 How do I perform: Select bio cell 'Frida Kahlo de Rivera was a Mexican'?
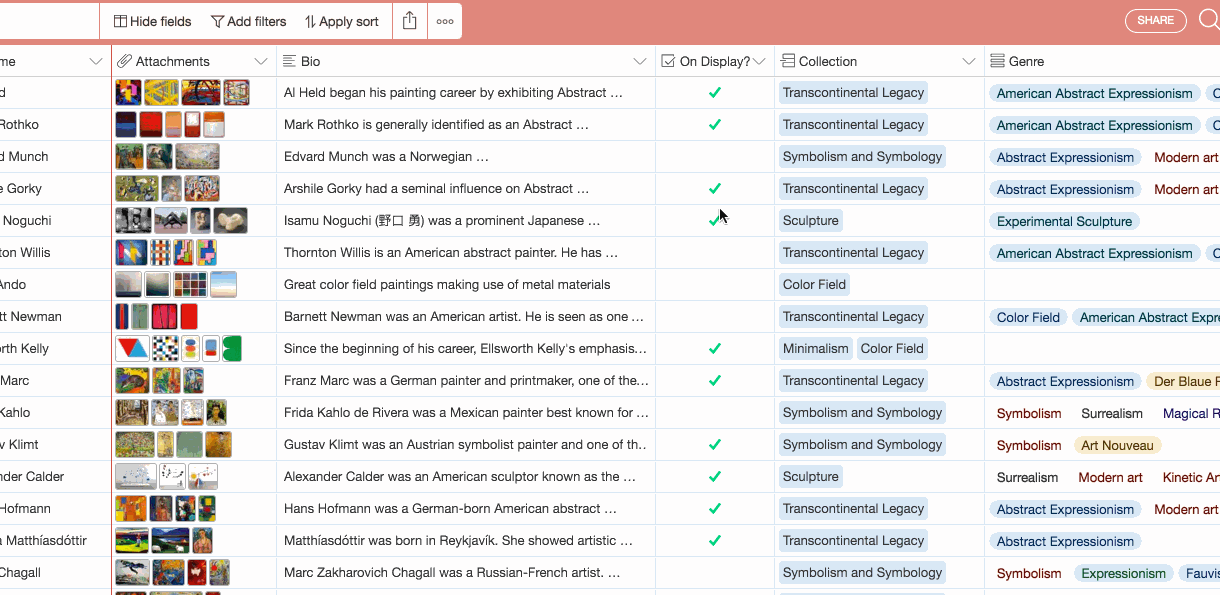click(x=466, y=413)
